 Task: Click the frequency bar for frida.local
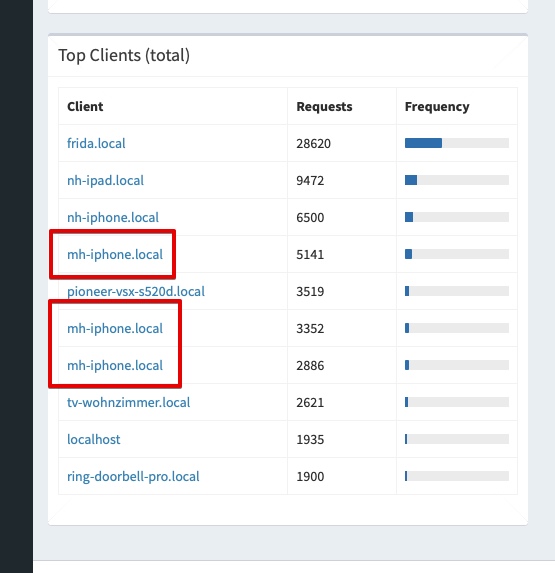457,143
